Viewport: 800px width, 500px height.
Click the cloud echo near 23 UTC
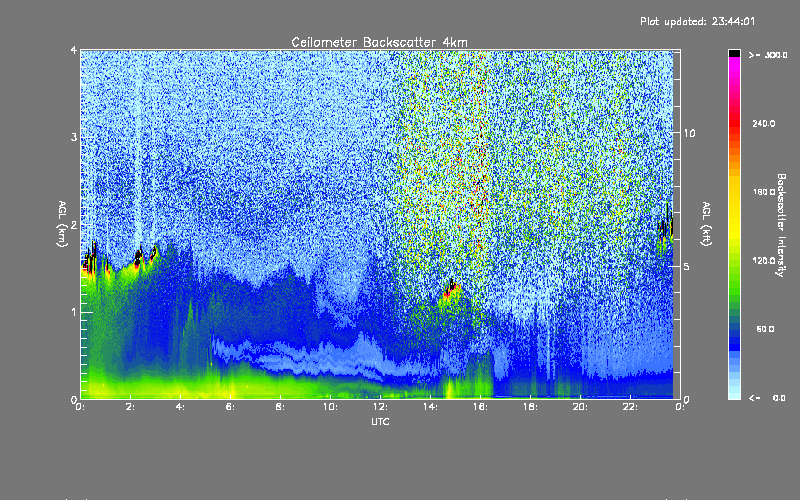coord(665,227)
